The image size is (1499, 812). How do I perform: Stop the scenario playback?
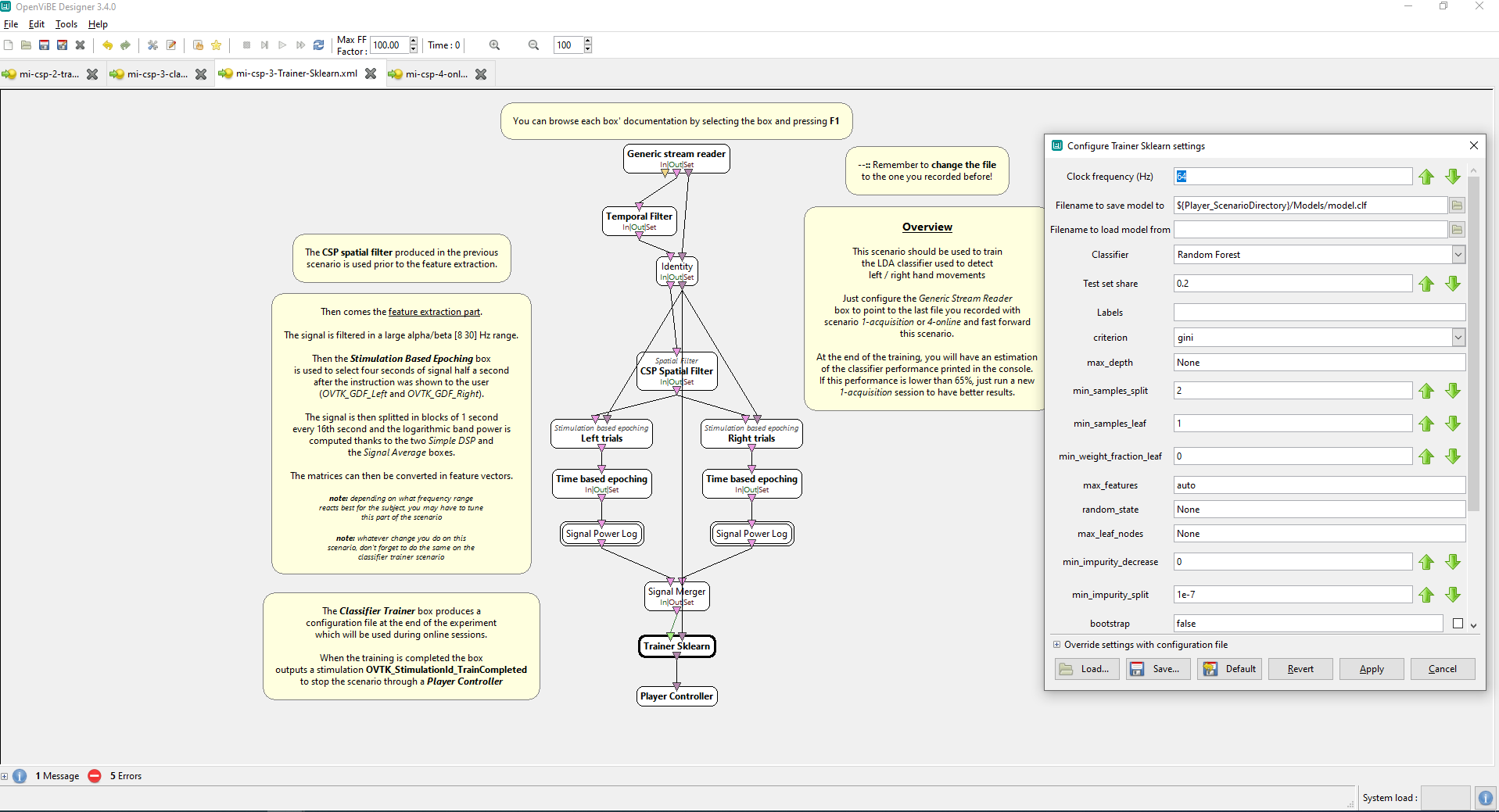(246, 45)
